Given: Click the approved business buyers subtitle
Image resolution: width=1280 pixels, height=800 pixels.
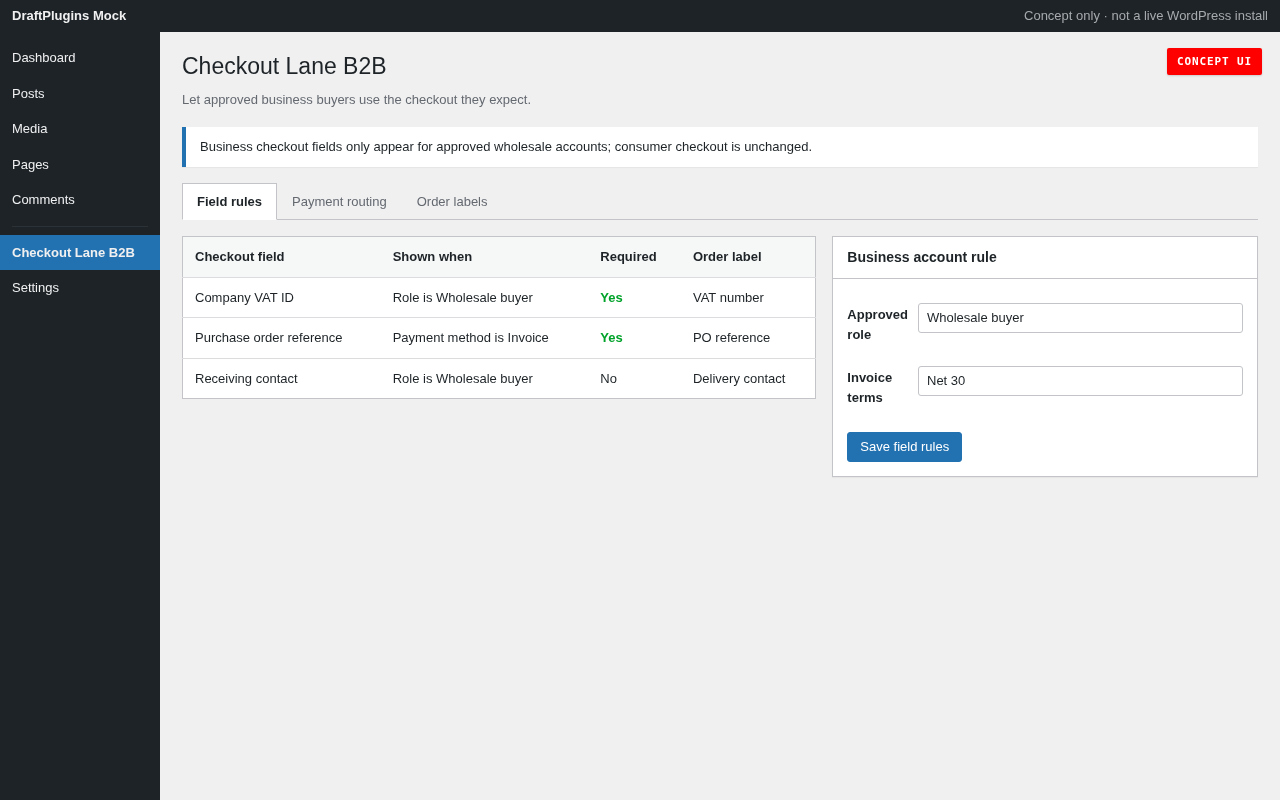Looking at the screenshot, I should pos(356,100).
